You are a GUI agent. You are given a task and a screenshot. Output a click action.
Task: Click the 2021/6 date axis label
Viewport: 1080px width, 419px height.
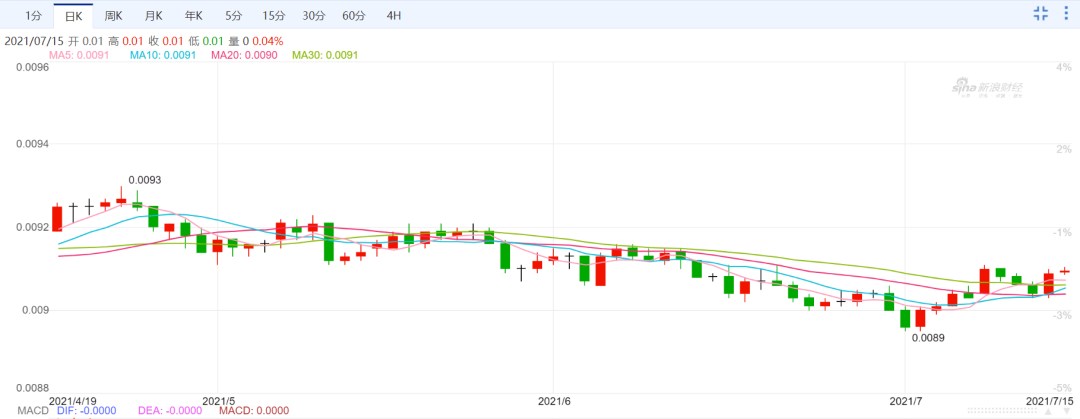554,400
